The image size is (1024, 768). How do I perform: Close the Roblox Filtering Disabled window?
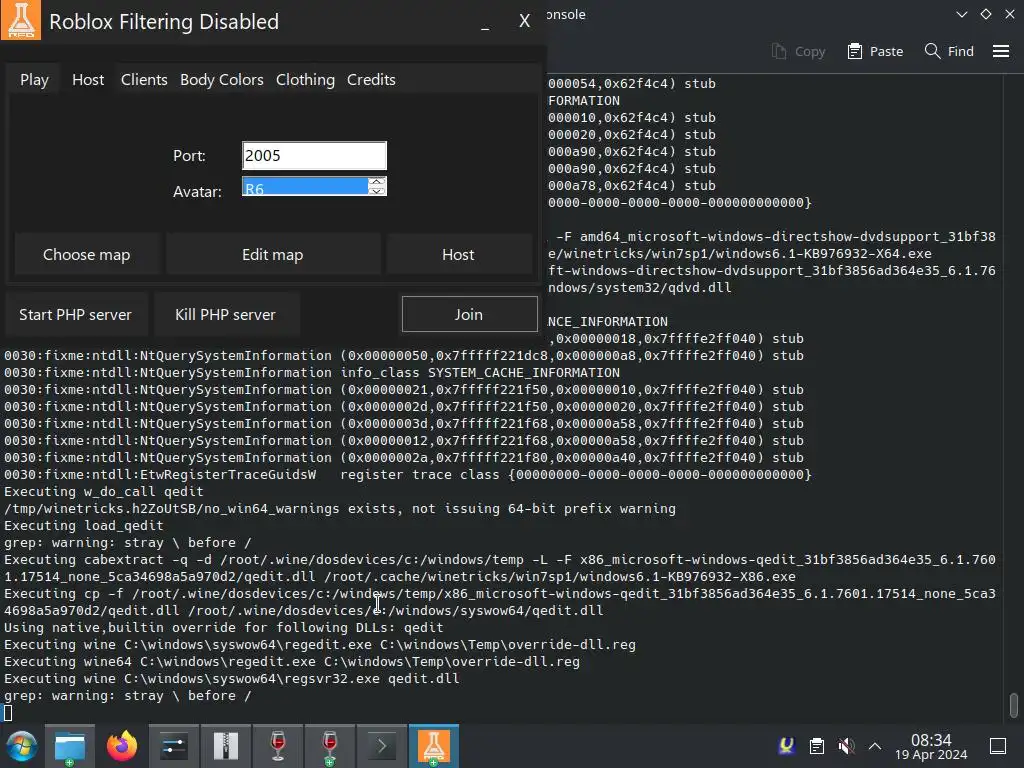click(524, 21)
